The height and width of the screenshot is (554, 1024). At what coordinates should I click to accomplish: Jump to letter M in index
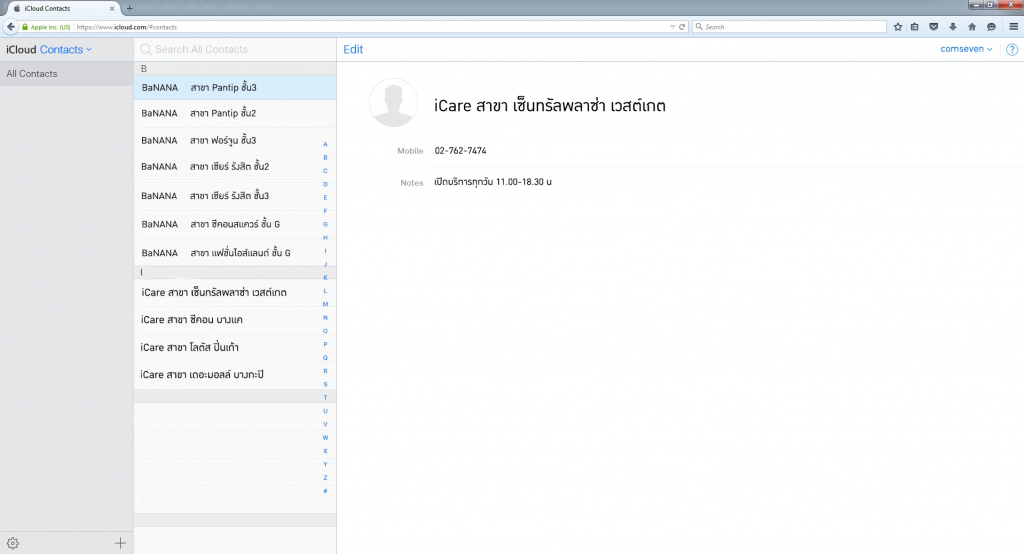click(325, 304)
